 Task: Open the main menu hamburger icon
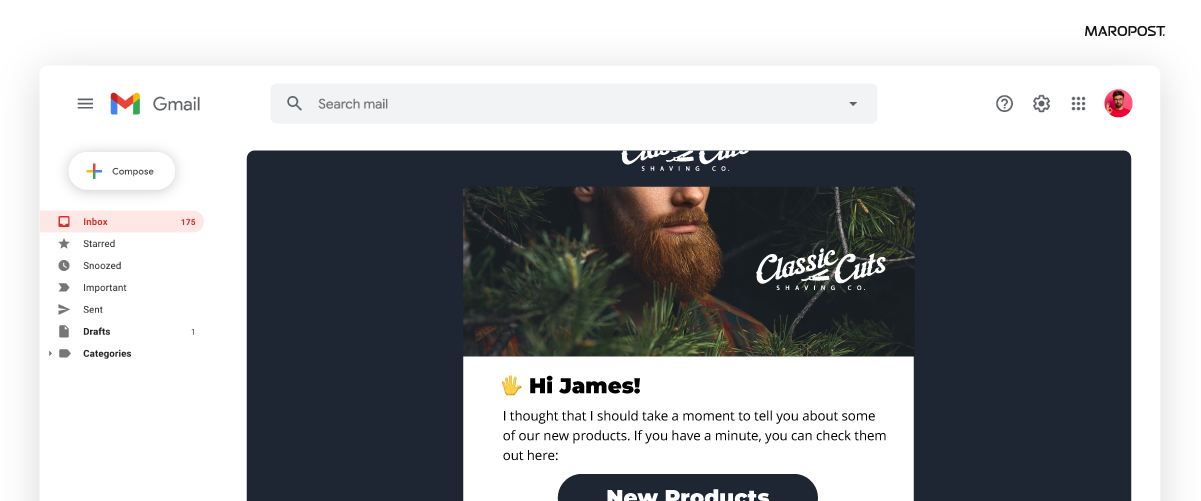click(x=85, y=104)
